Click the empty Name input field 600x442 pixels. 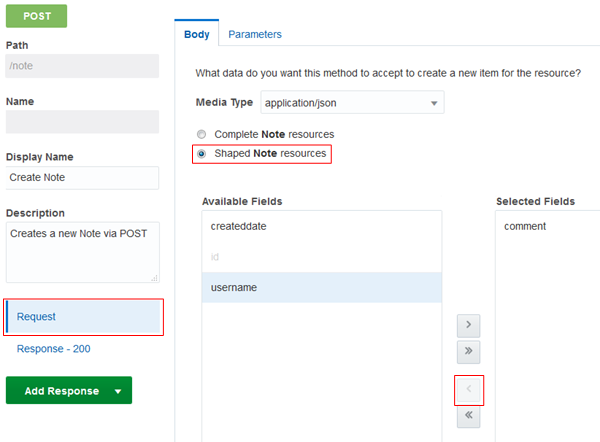coord(82,122)
